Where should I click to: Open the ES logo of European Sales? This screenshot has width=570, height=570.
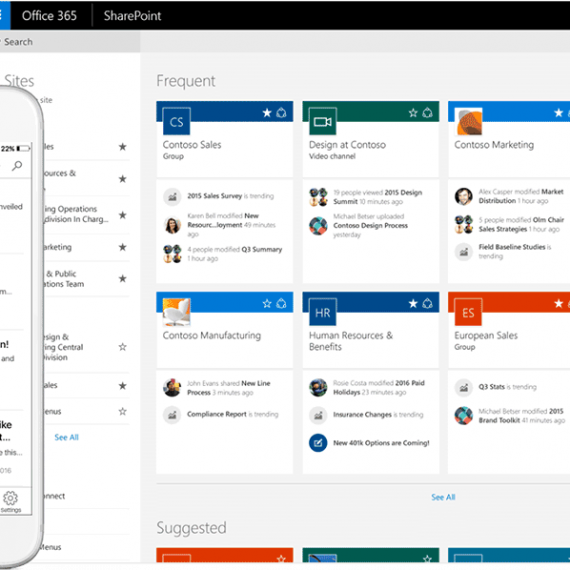468,312
